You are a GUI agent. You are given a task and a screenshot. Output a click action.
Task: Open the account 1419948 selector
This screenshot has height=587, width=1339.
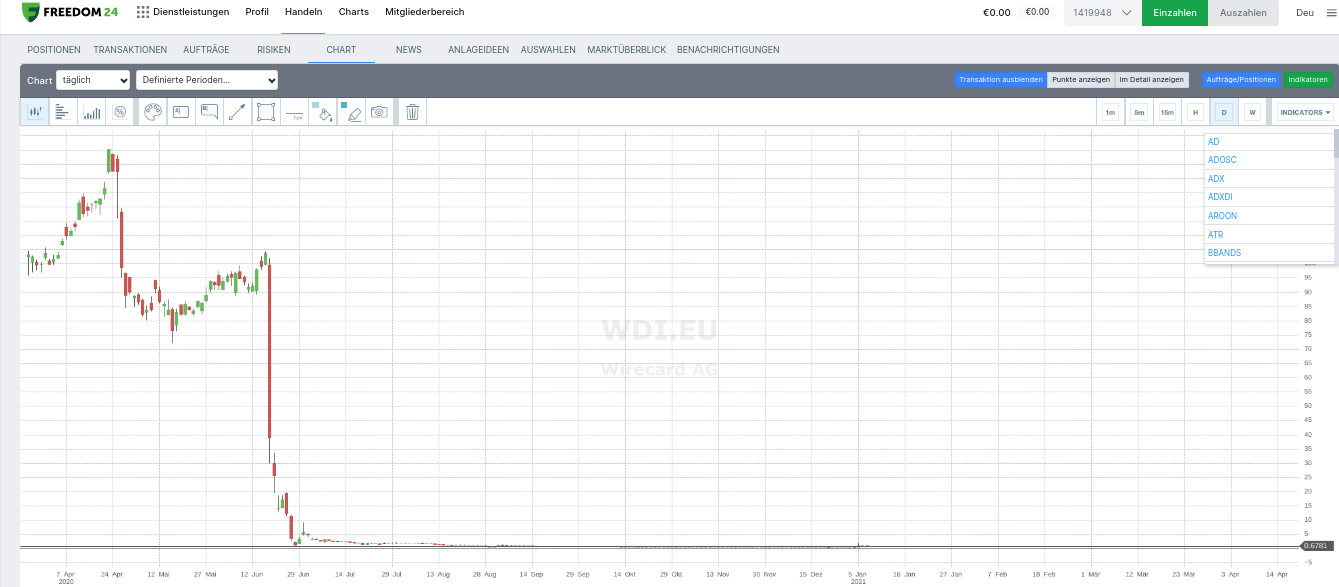point(1103,13)
